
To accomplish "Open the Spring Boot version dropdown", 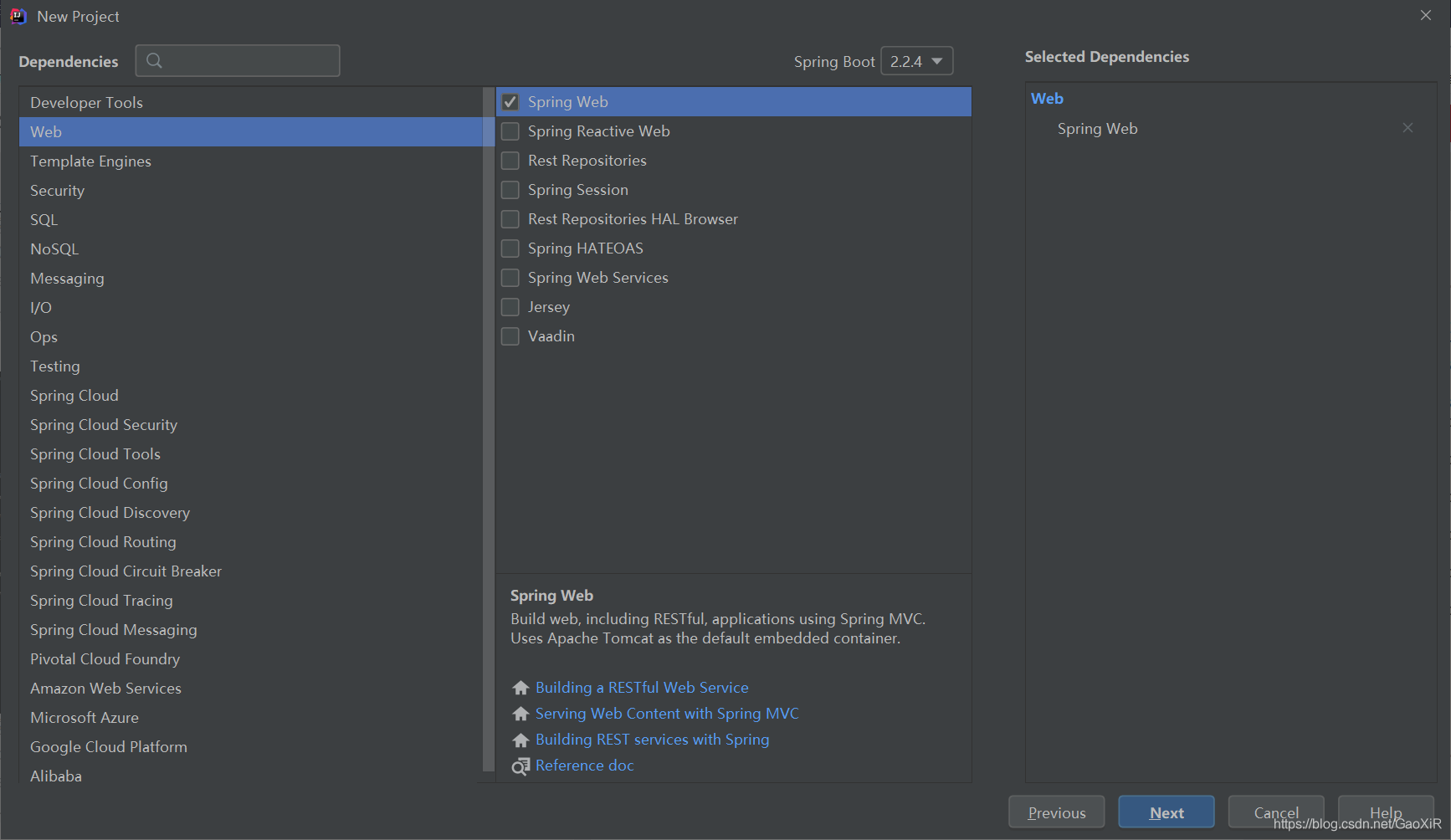I will pos(916,61).
